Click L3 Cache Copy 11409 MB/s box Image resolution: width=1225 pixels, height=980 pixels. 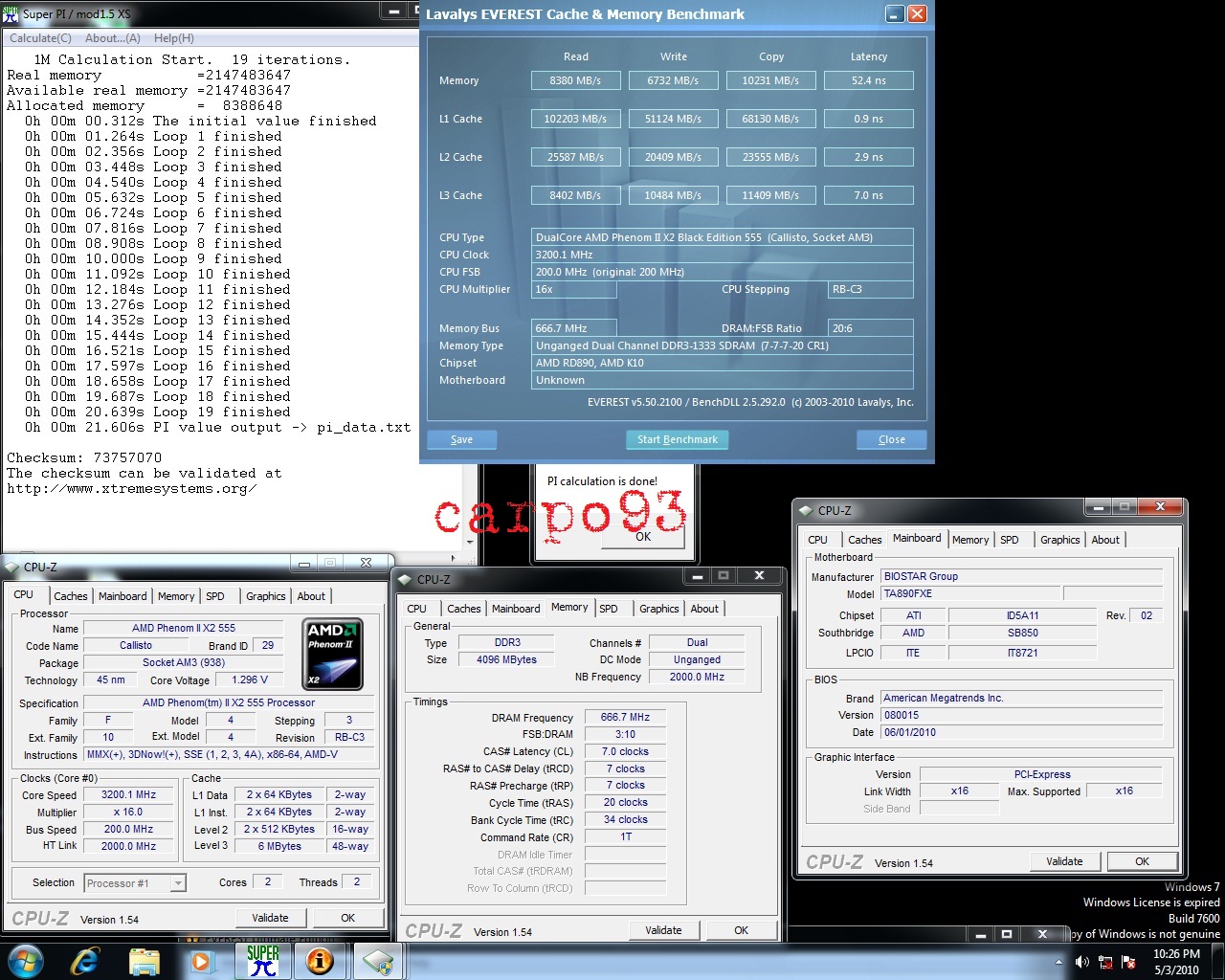coord(770,195)
